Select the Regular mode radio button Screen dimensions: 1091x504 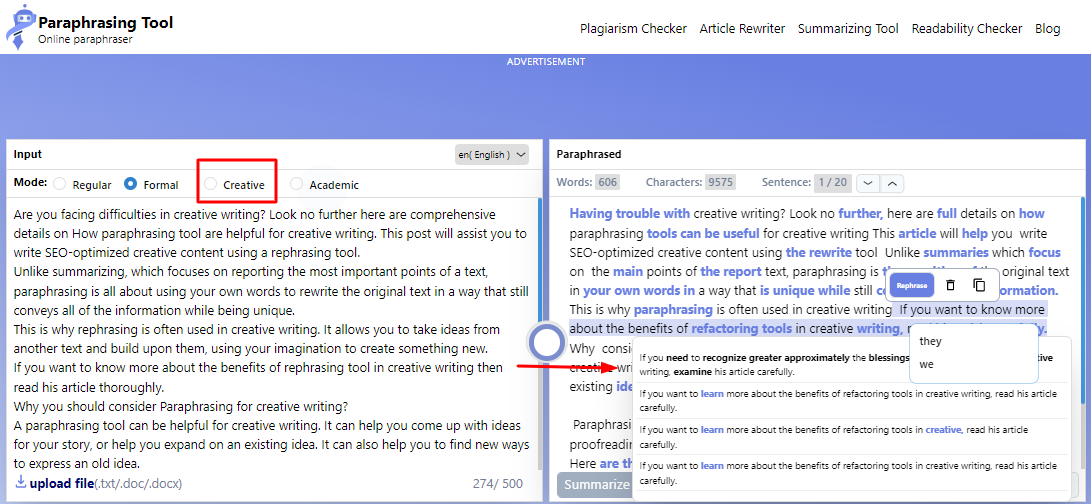(x=60, y=184)
